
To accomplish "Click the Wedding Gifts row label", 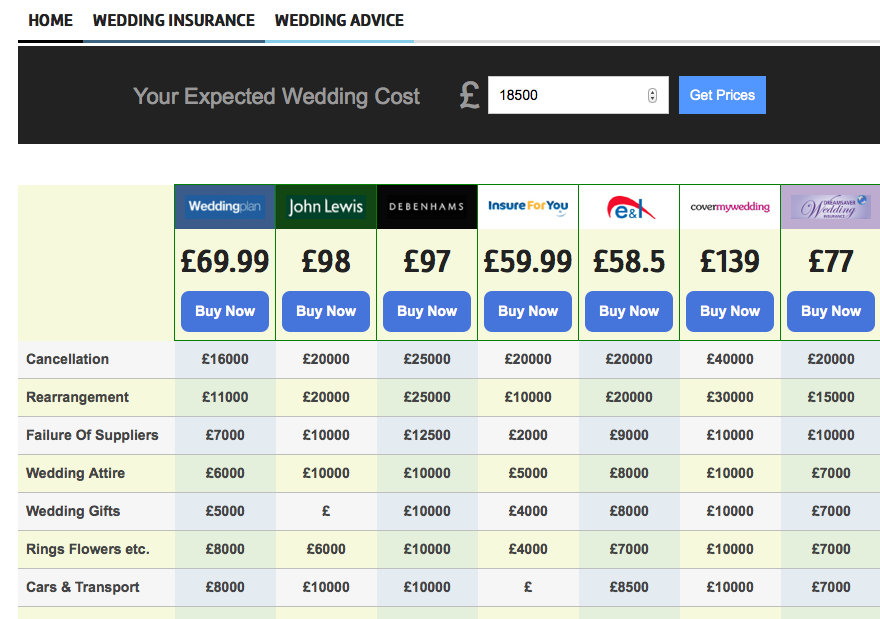I will coord(73,511).
